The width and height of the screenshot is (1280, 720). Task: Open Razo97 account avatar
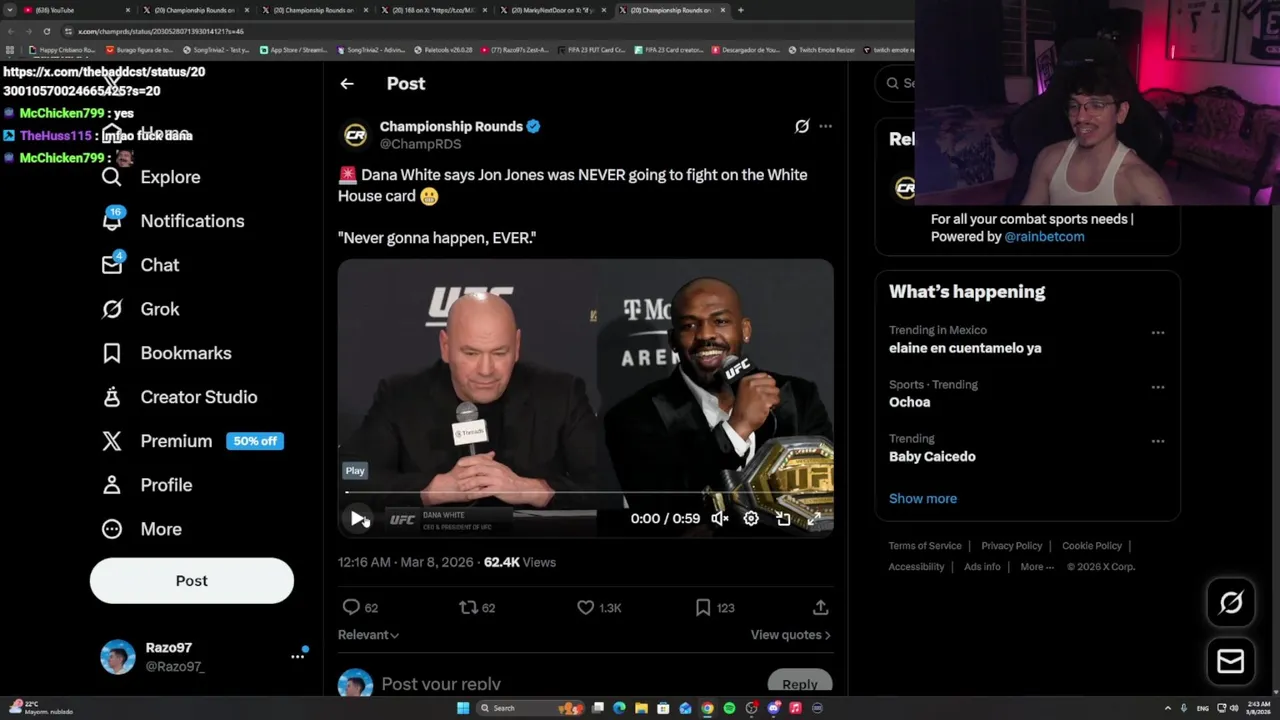(x=117, y=657)
